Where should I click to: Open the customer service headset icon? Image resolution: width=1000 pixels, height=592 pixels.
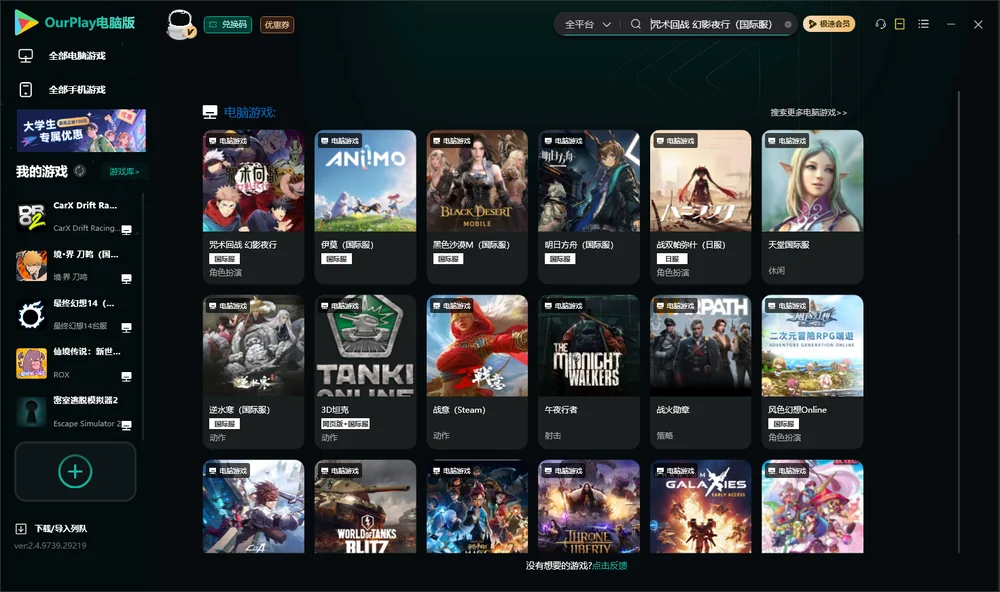[880, 24]
